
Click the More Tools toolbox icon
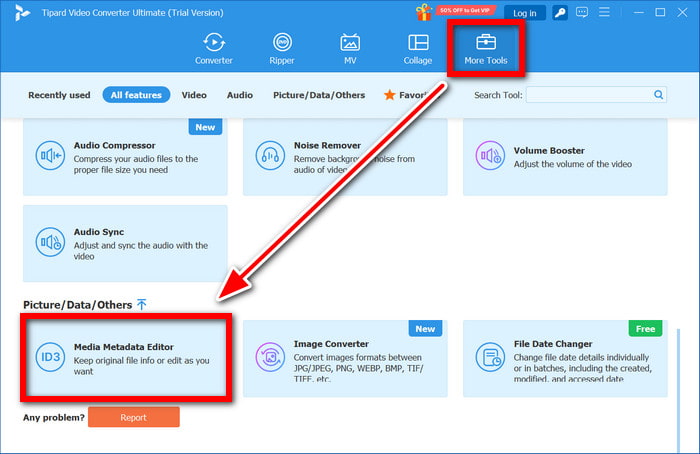[485, 43]
